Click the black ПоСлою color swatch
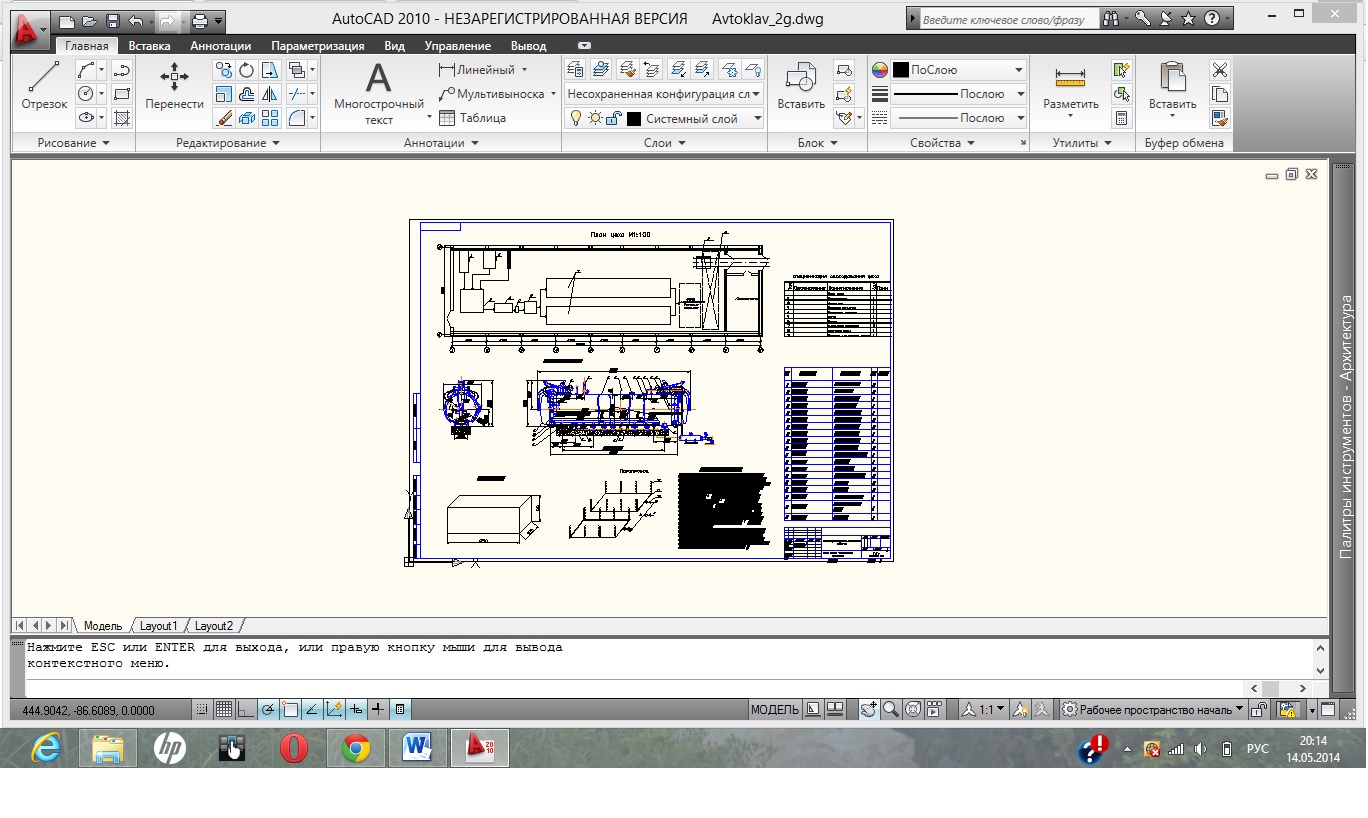Screen dimensions: 1368x818 (x=900, y=70)
